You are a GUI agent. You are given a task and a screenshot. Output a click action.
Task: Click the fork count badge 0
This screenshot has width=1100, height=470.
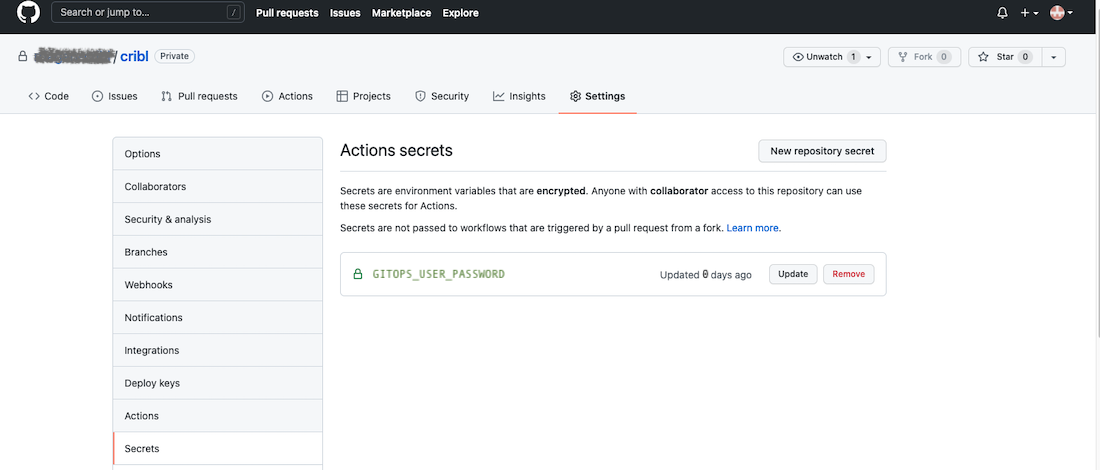[x=944, y=57]
